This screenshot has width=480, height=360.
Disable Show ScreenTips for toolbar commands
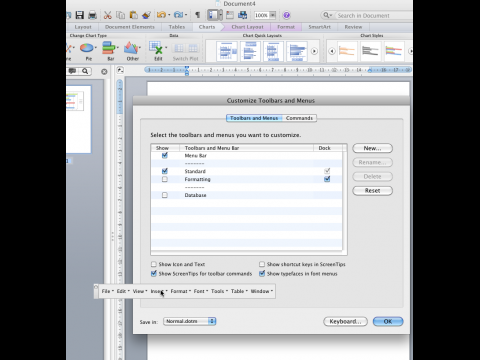pos(154,274)
